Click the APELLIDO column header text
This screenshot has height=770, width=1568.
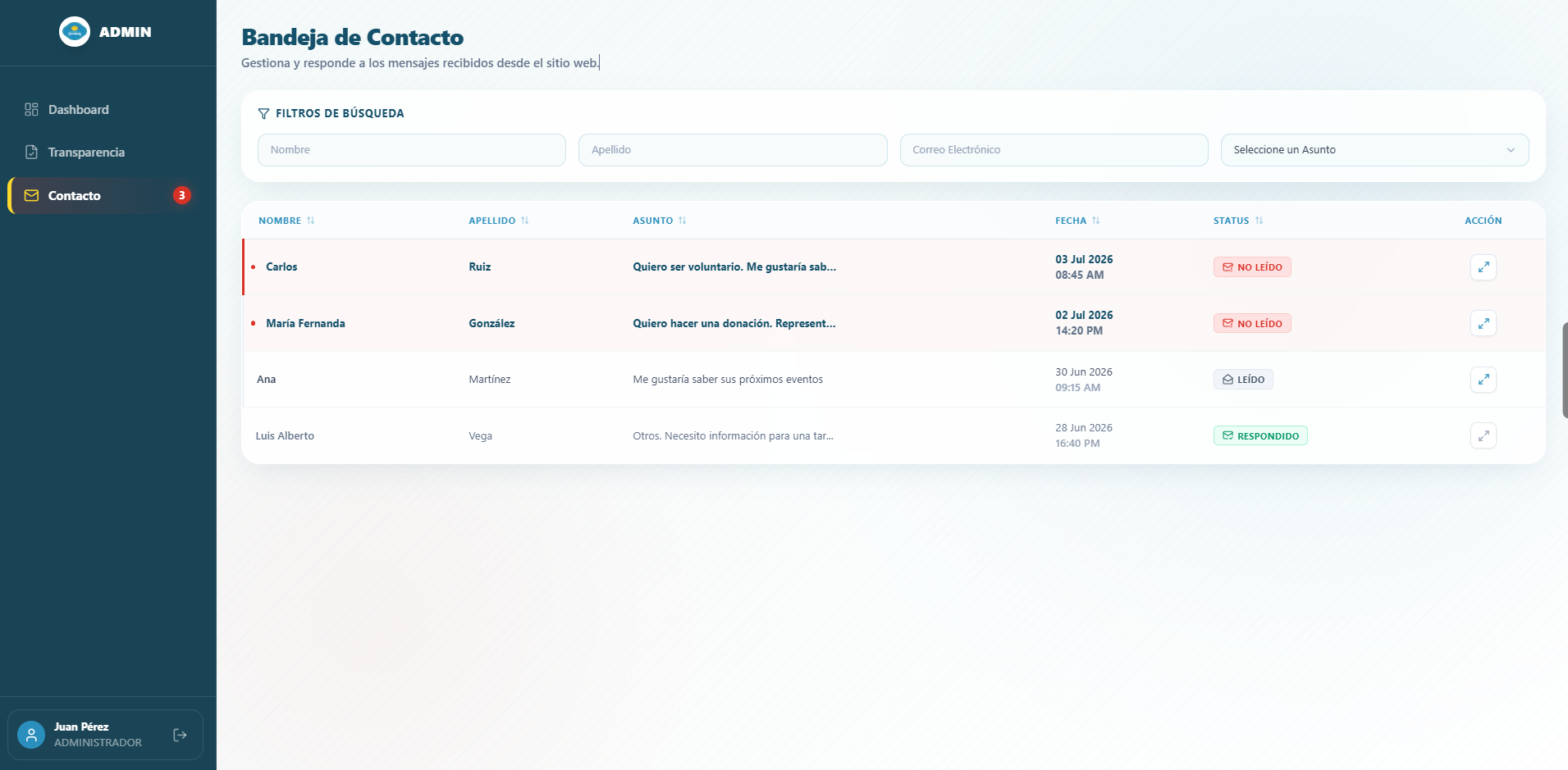(x=492, y=221)
